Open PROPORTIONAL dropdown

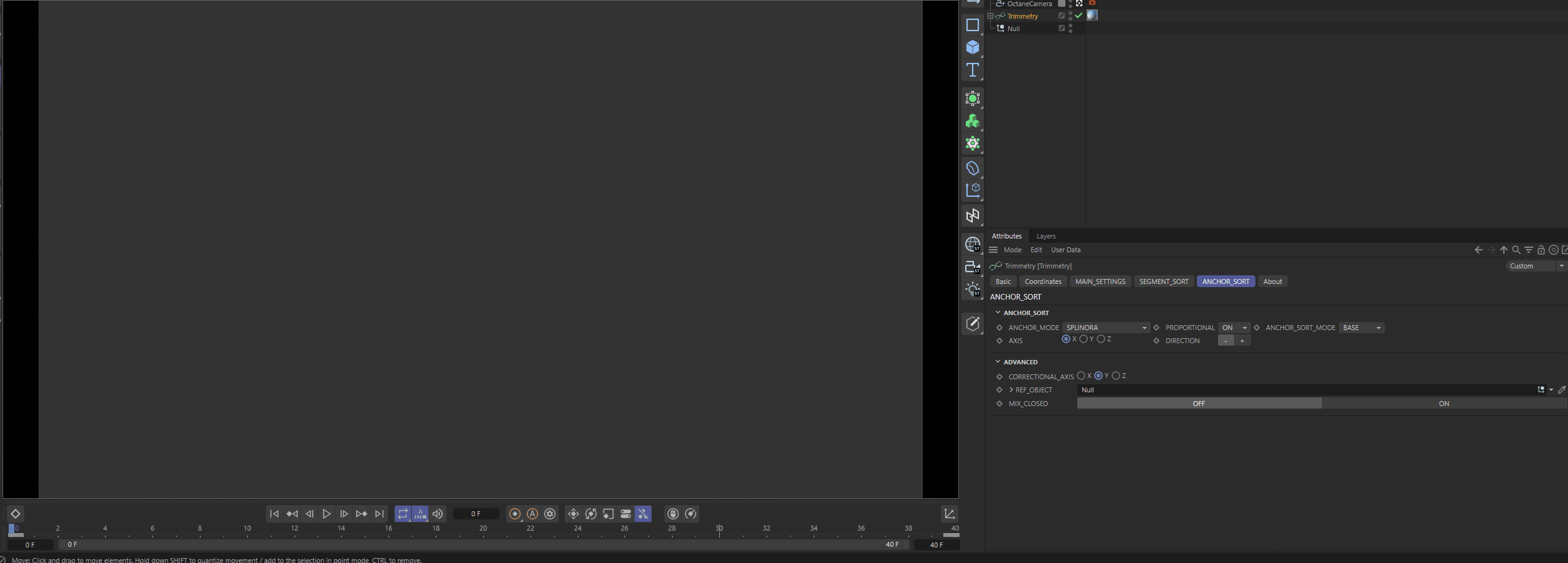[1234, 328]
